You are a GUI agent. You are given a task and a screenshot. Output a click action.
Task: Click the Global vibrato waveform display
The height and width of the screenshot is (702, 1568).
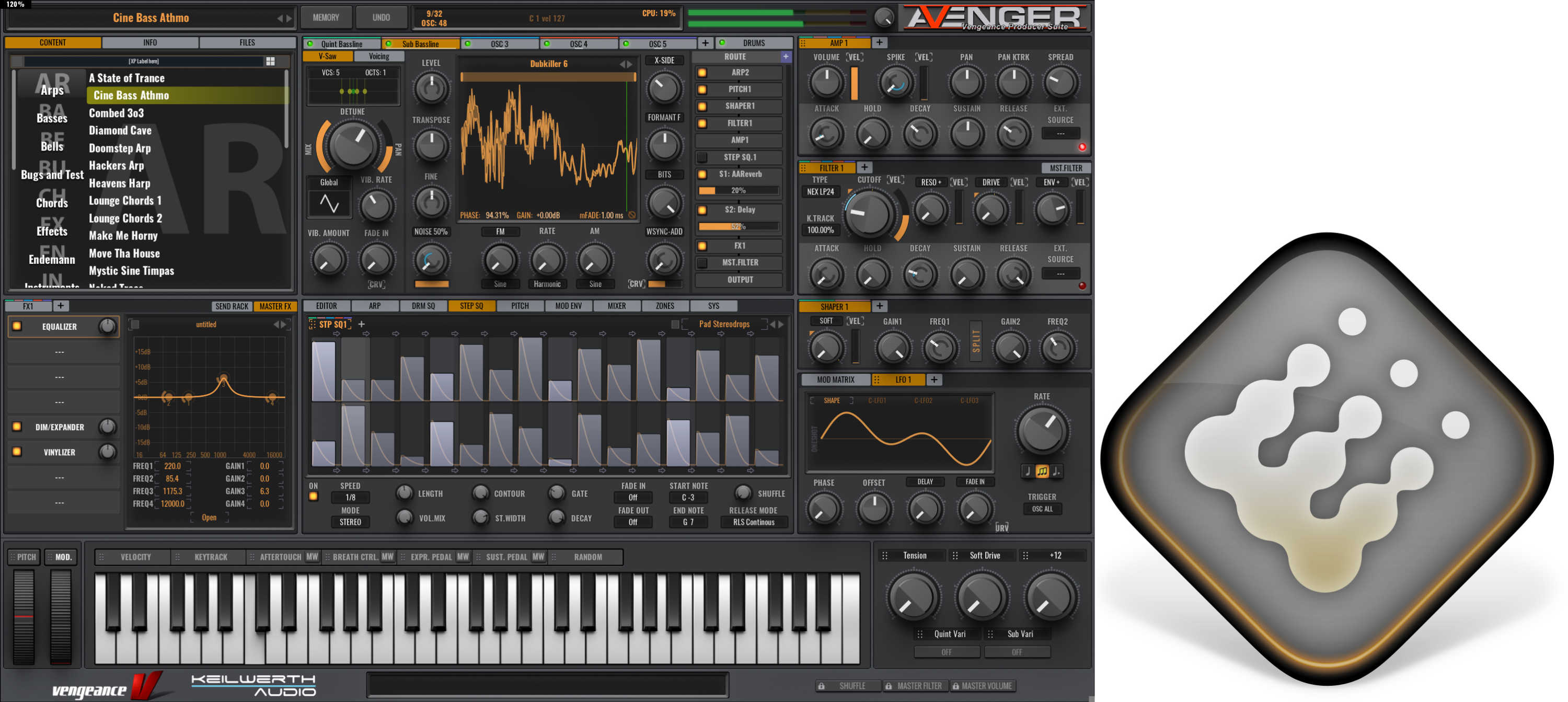(x=329, y=201)
